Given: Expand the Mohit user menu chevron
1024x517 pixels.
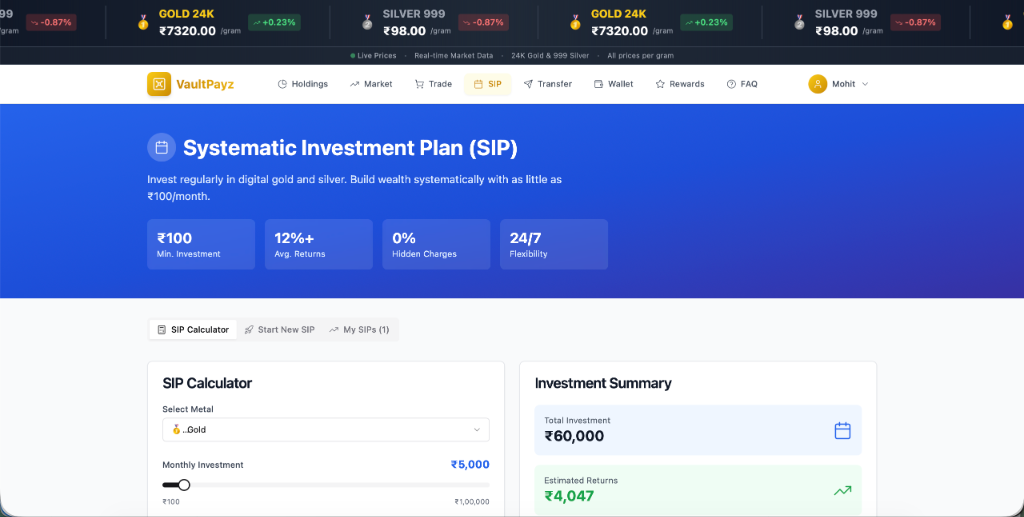Looking at the screenshot, I should pos(865,84).
